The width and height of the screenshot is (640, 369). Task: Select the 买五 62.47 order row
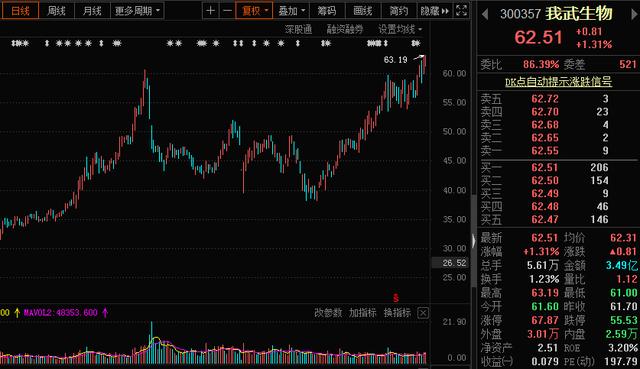[558, 220]
